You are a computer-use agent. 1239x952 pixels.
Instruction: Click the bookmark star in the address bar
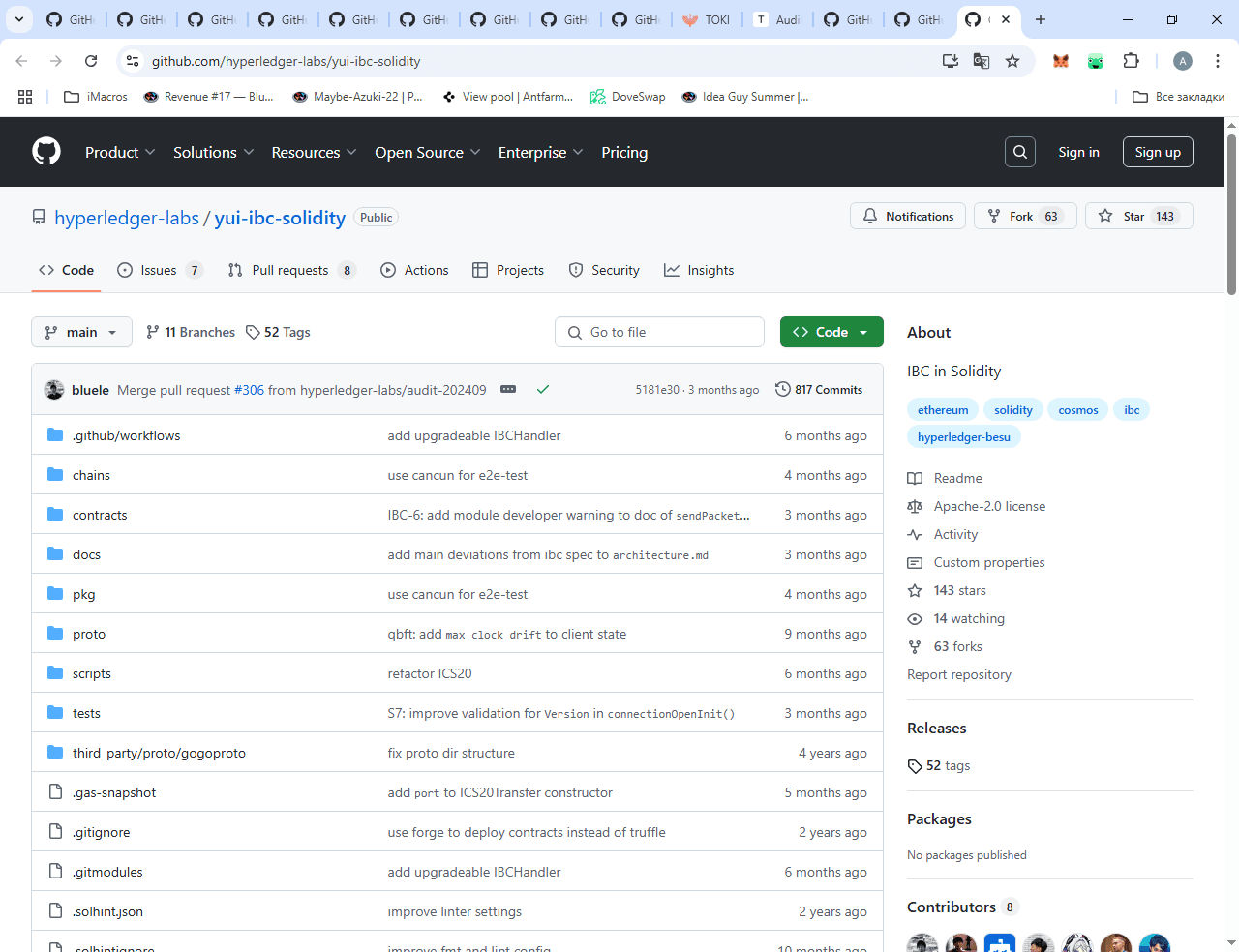coord(1012,61)
